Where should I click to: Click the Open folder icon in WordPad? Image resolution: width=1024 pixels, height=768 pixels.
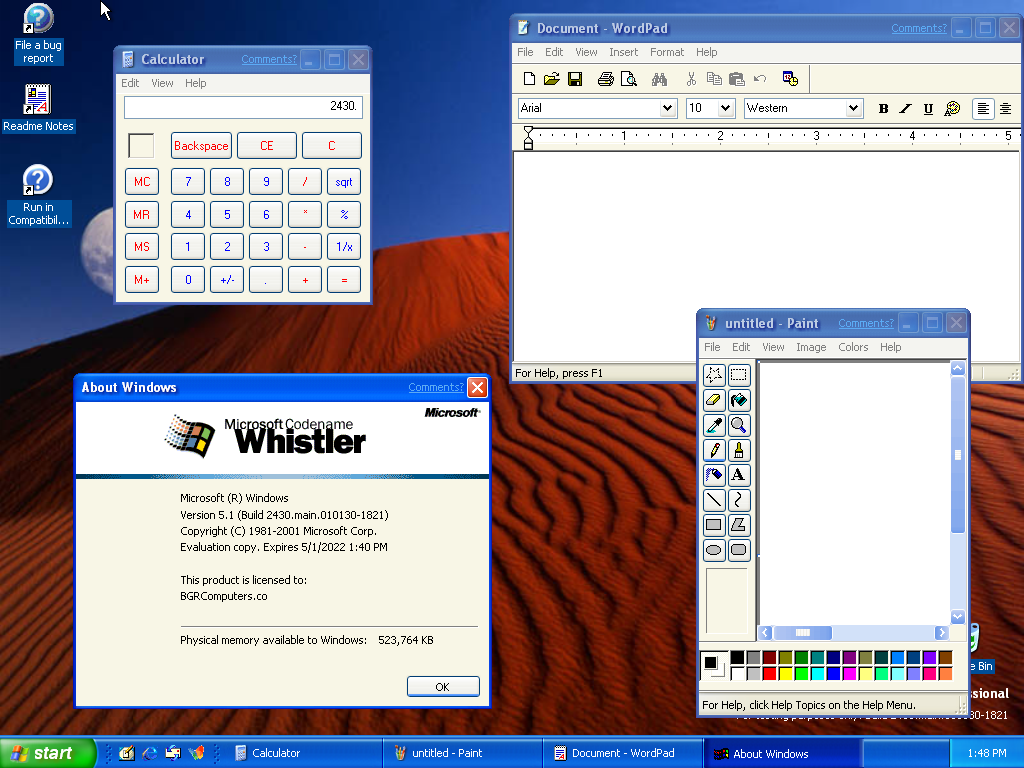point(552,79)
